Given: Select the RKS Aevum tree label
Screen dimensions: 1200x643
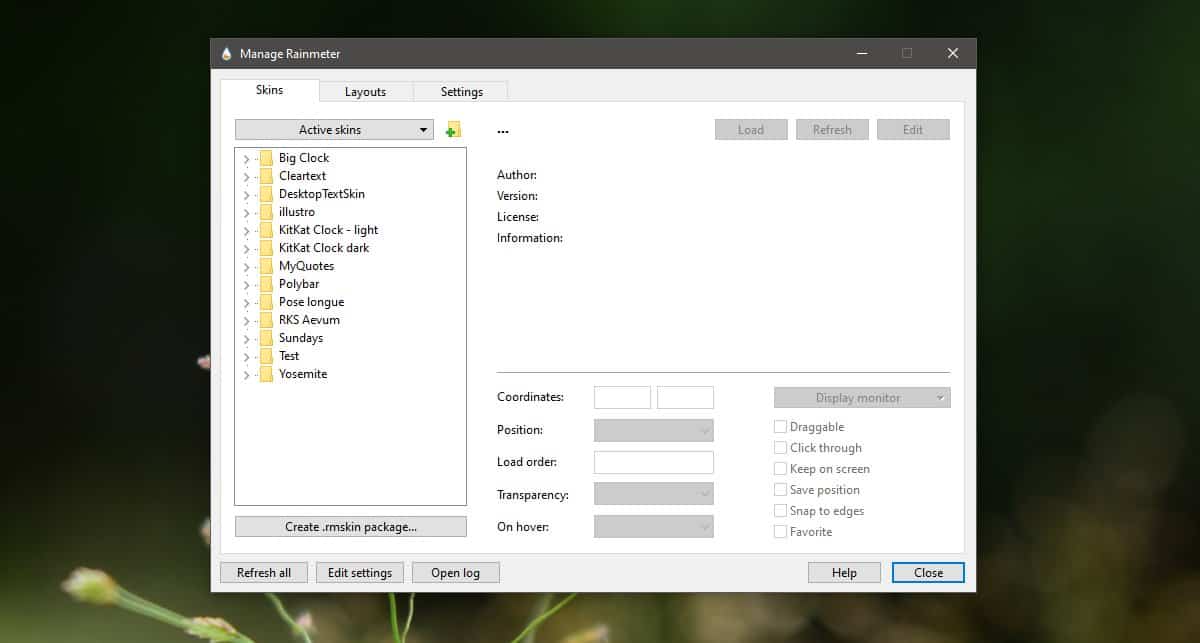Looking at the screenshot, I should (x=309, y=320).
